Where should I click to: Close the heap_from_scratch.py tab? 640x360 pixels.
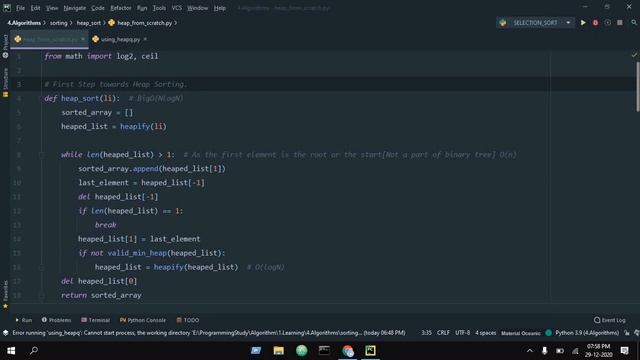point(83,39)
